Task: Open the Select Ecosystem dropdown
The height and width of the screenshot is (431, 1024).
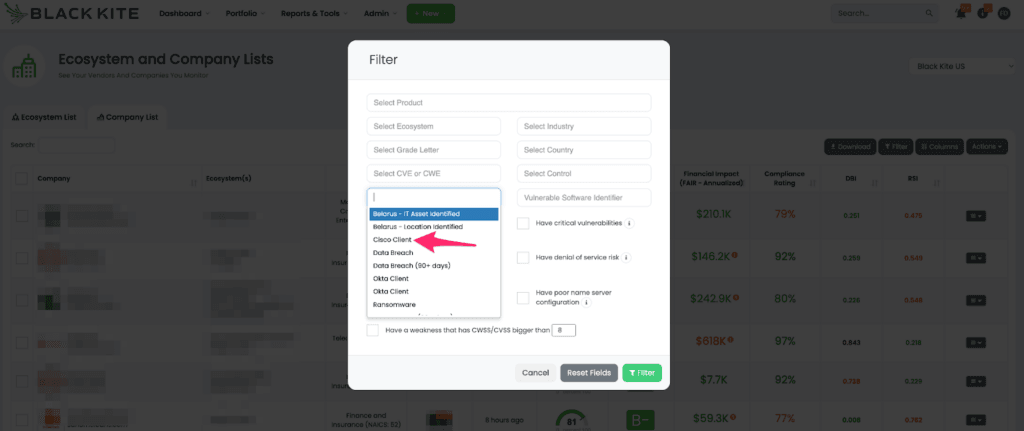Action: pos(434,126)
